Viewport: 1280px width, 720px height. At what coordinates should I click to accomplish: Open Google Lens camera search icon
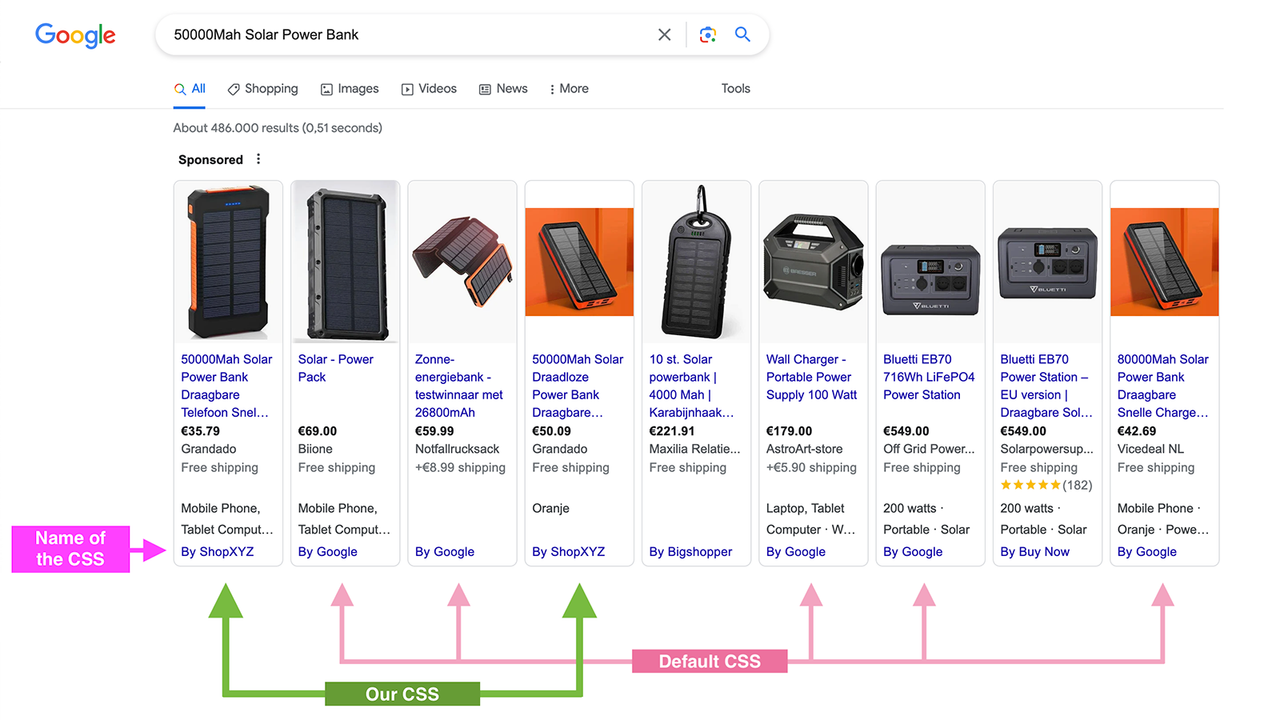[708, 35]
